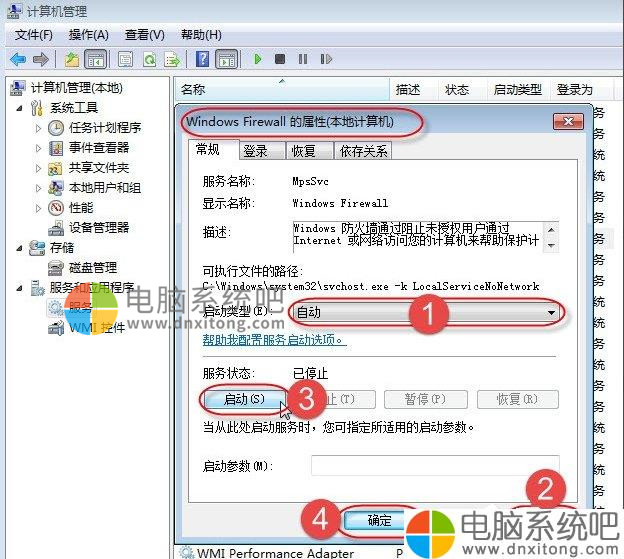624x559 pixels.
Task: Collapse the 系统工具 tree node
Action: point(19,108)
